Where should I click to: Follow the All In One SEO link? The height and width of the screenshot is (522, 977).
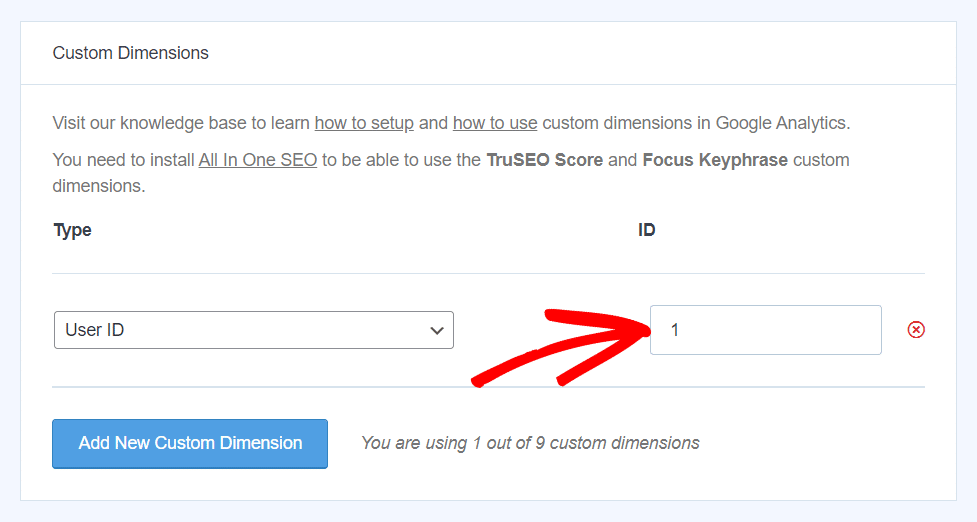click(x=257, y=160)
